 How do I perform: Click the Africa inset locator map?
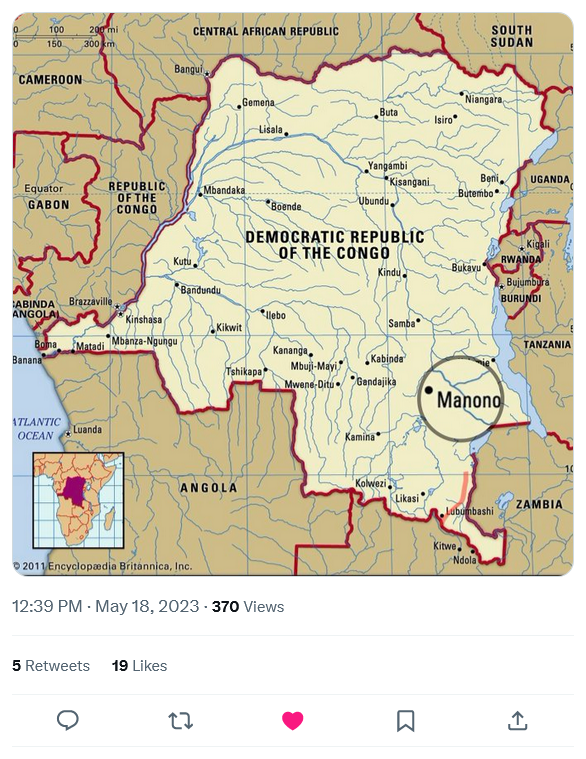[78, 500]
